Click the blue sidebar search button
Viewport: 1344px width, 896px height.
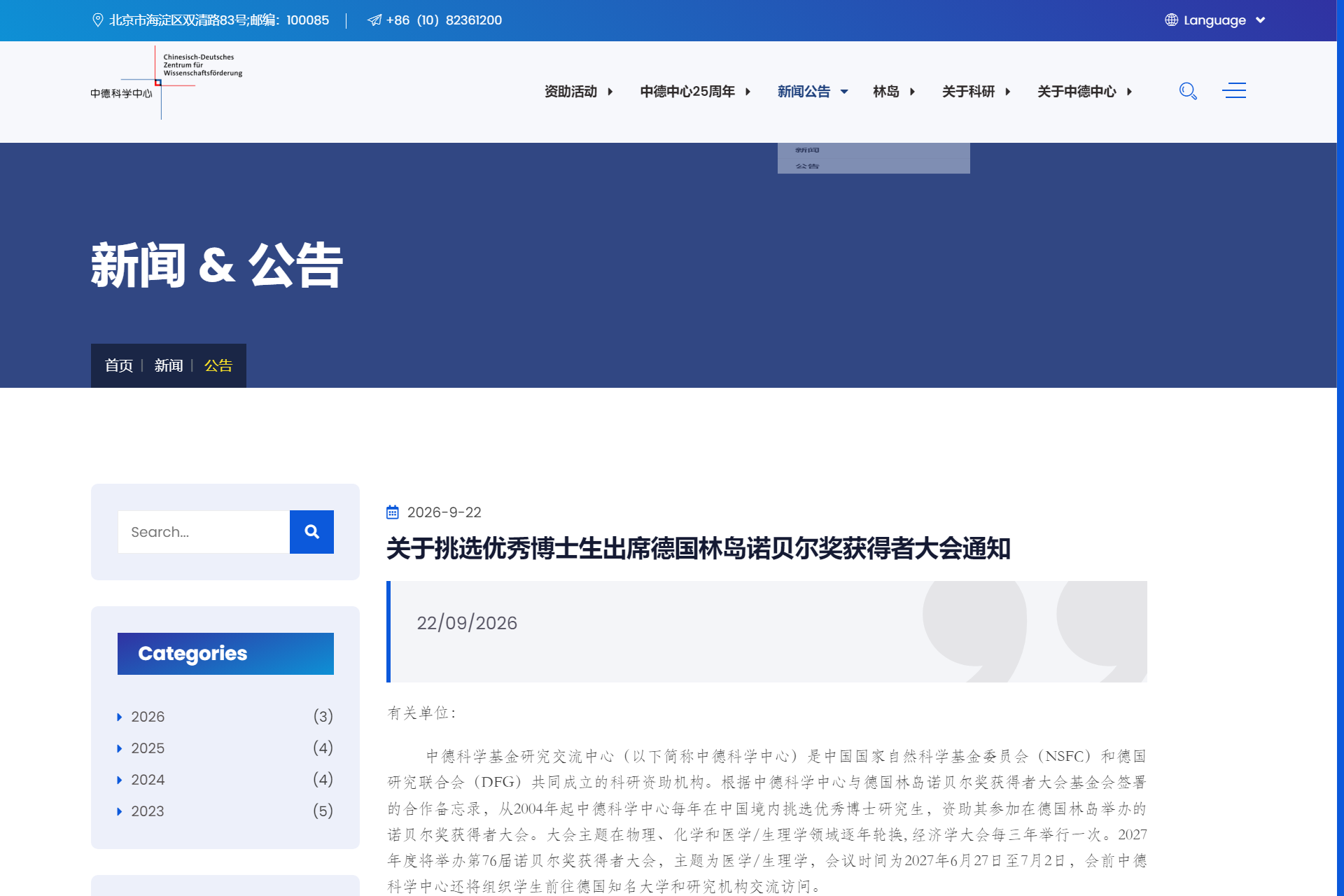(x=311, y=532)
